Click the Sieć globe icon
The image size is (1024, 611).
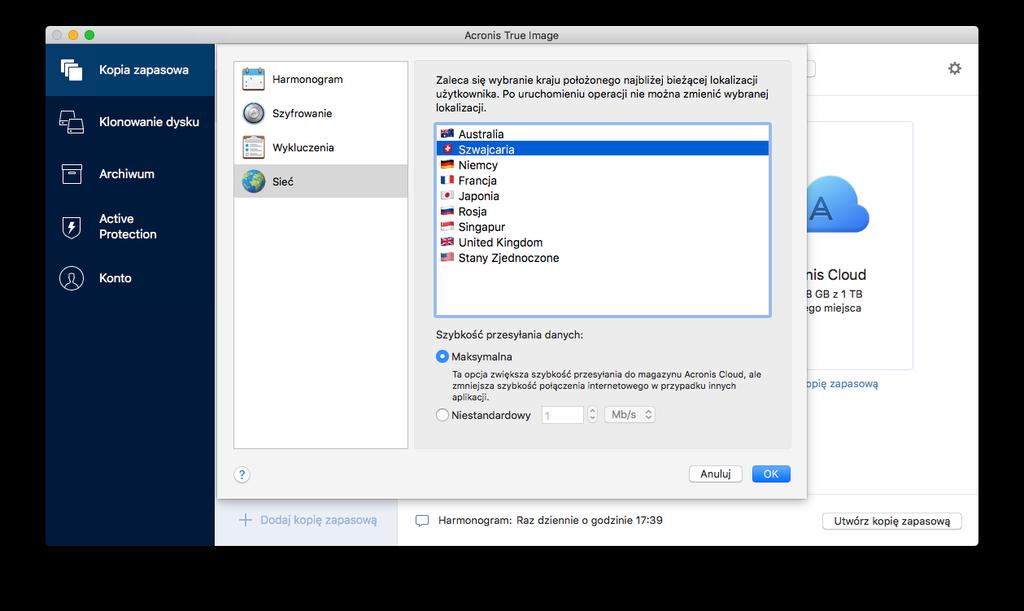click(253, 181)
